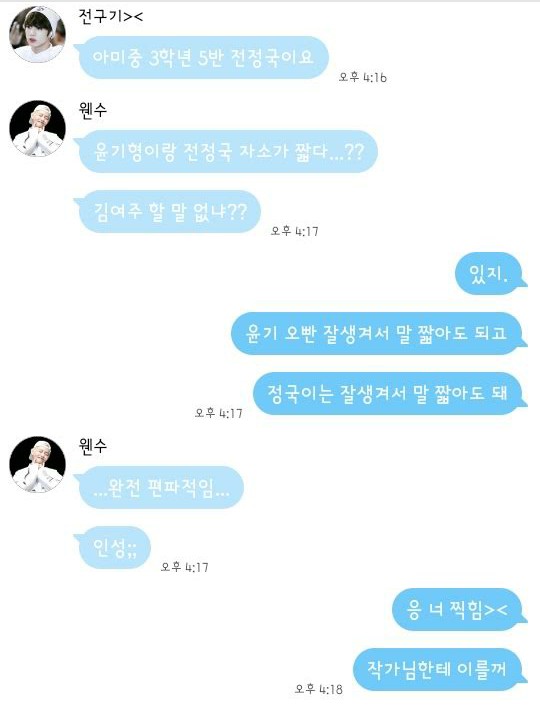Viewport: 540px width, 706px height.
Task: Tap the second 웬수 profile avatar
Action: 37,464
